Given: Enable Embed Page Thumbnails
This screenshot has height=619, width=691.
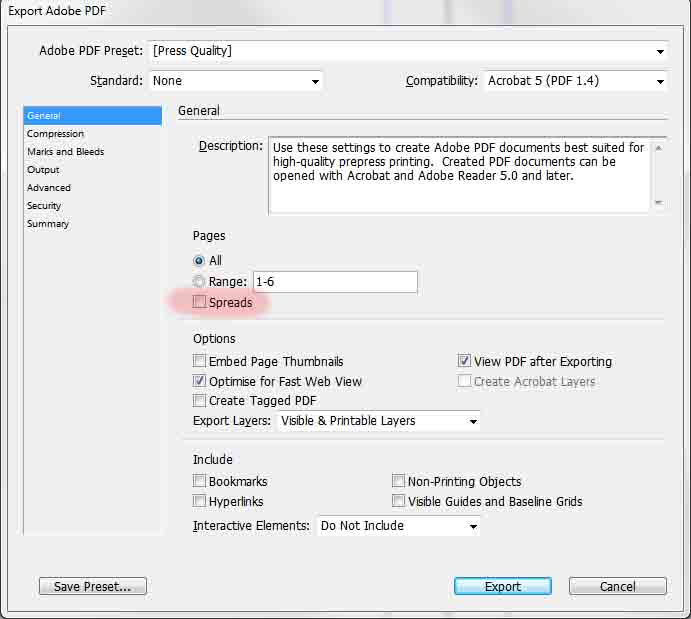Looking at the screenshot, I should pyautogui.click(x=199, y=361).
